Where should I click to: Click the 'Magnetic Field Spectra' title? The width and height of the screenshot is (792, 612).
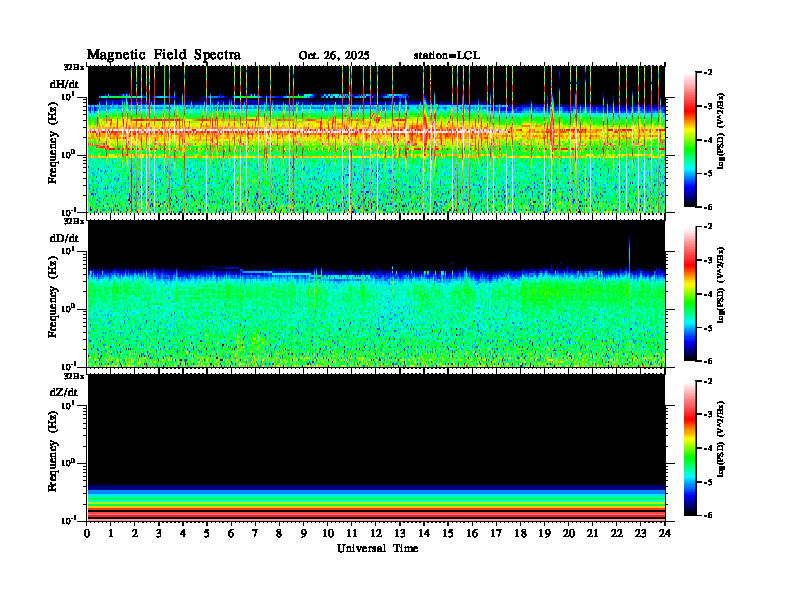[x=164, y=55]
